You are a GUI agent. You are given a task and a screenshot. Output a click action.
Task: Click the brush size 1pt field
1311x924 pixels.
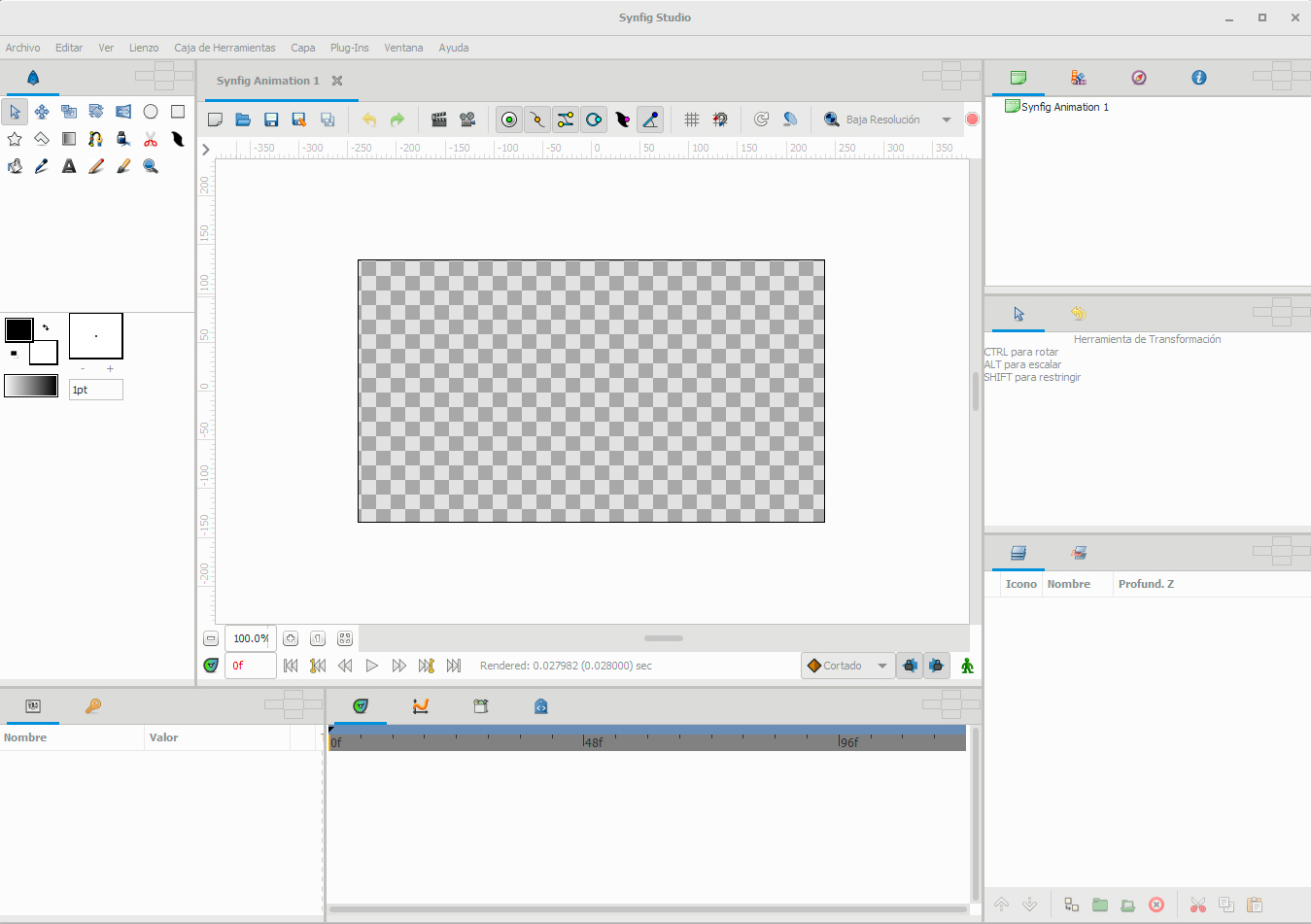click(95, 390)
